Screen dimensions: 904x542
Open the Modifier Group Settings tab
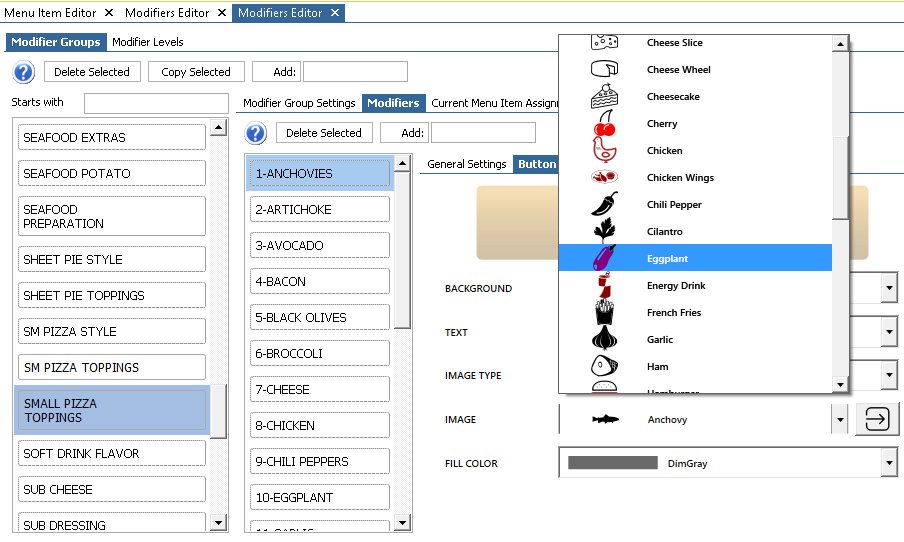coord(299,103)
